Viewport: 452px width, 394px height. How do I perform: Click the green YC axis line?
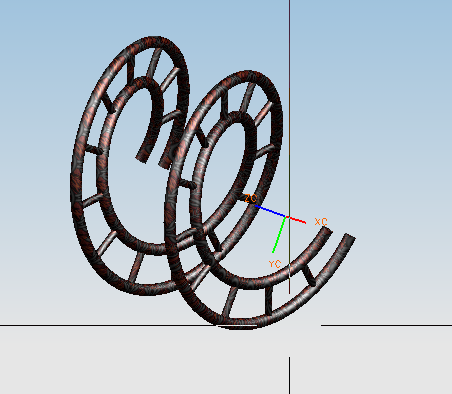tap(279, 235)
